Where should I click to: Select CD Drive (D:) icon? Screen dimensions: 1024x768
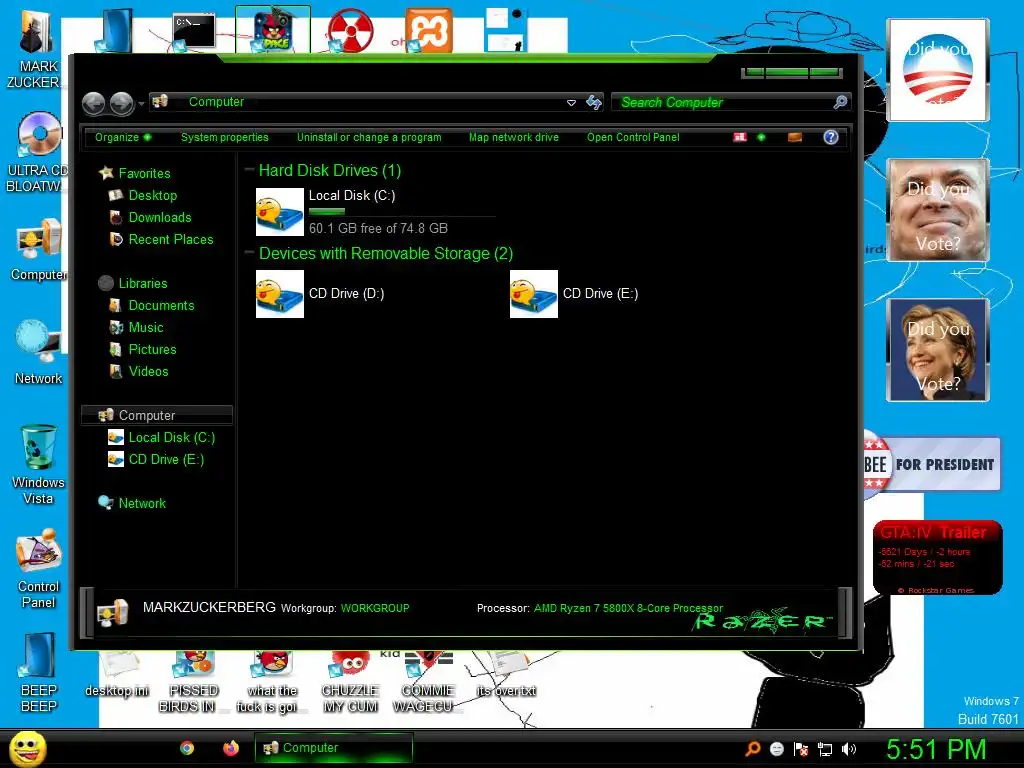[x=280, y=294]
